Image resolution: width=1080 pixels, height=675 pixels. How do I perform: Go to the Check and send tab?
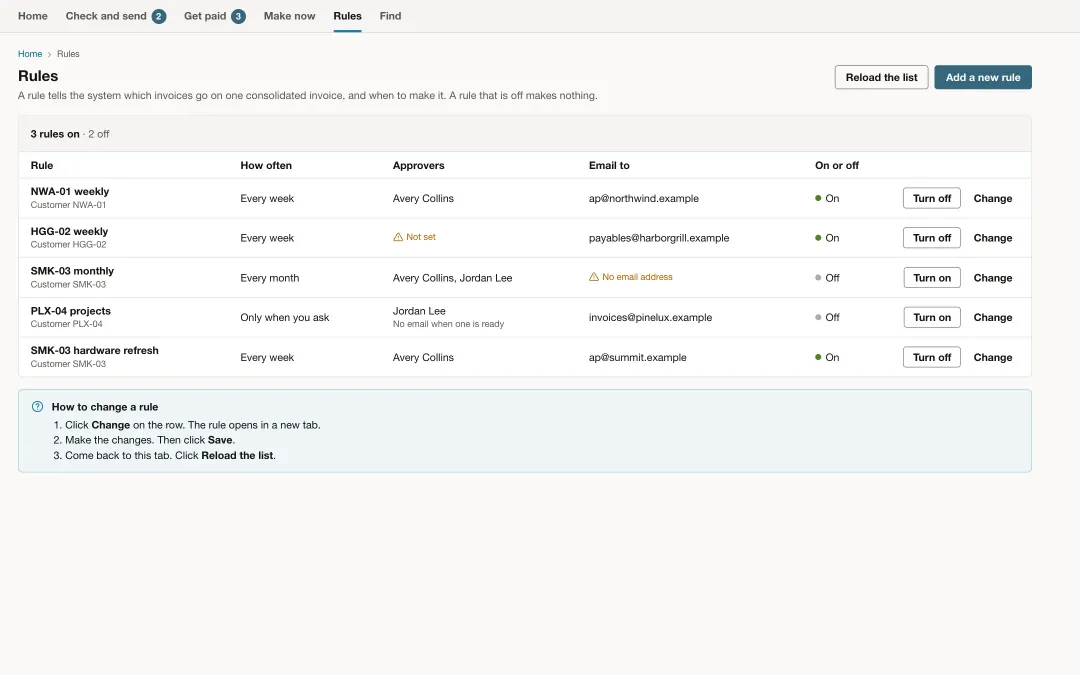[115, 16]
